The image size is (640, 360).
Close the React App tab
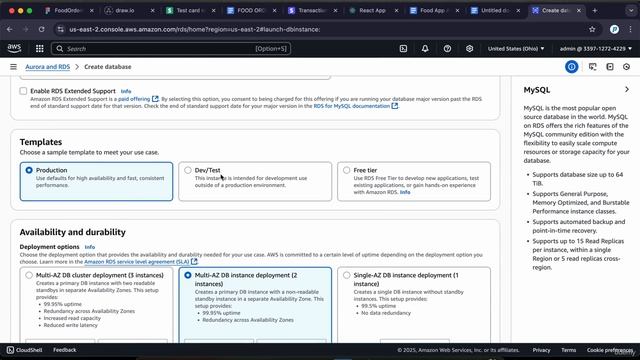pyautogui.click(x=396, y=11)
